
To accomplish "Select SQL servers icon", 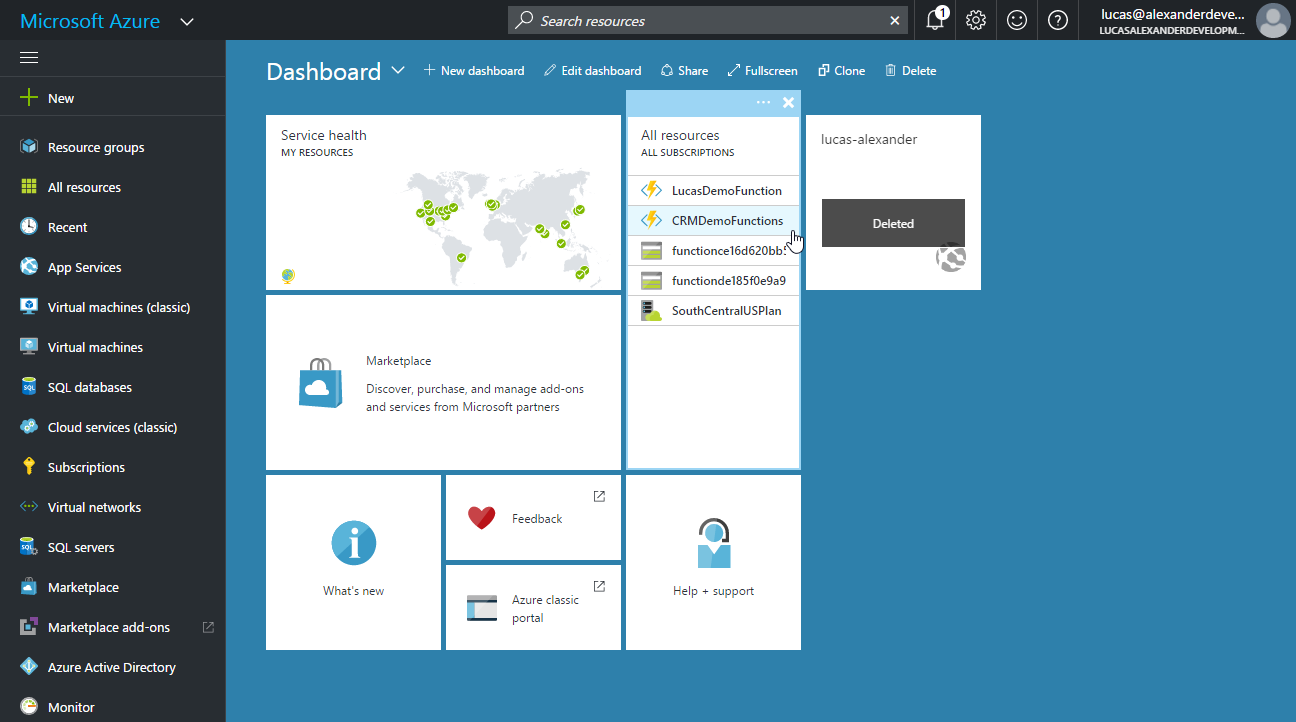I will [x=29, y=547].
